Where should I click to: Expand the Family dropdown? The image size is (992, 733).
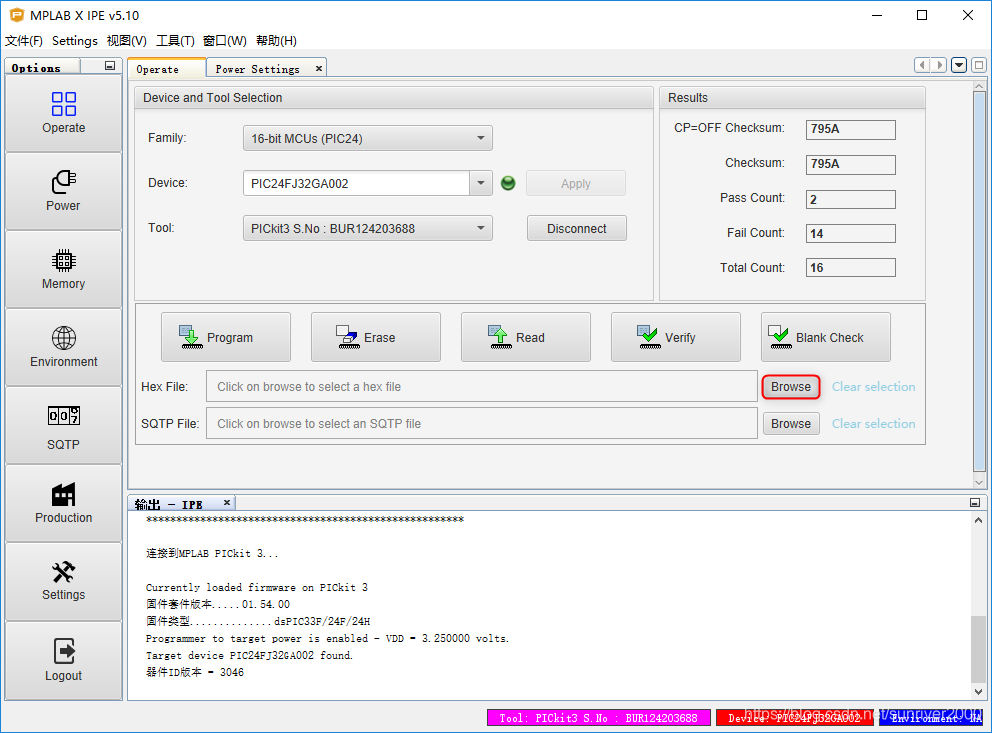coord(368,138)
